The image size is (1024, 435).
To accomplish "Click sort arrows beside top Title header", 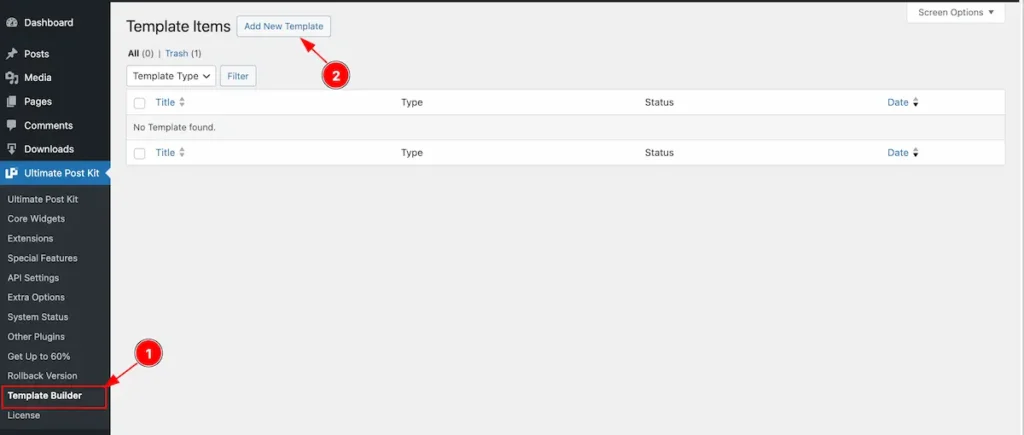I will 182,102.
